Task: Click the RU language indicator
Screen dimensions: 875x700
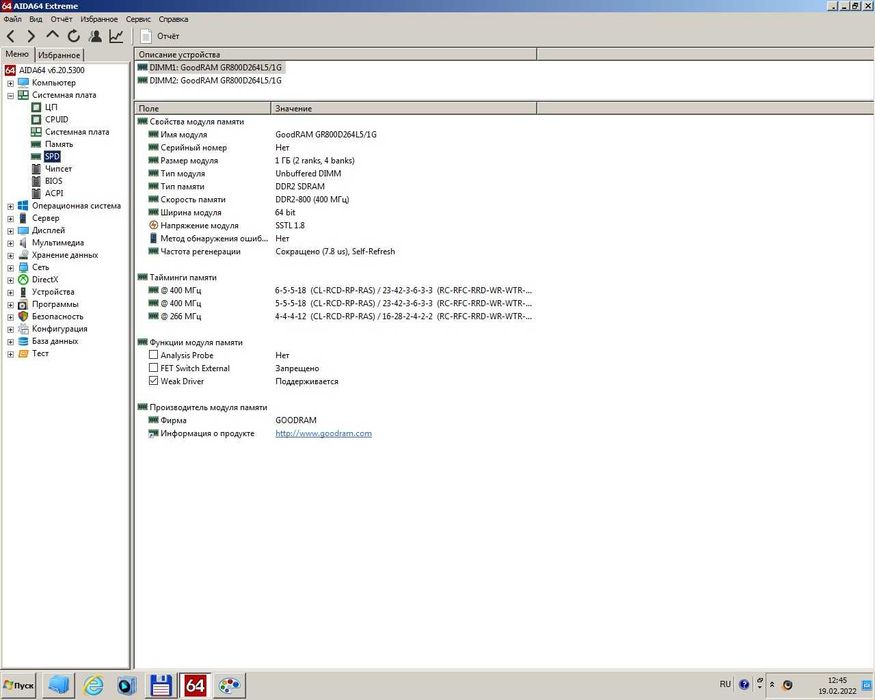Action: click(x=725, y=684)
